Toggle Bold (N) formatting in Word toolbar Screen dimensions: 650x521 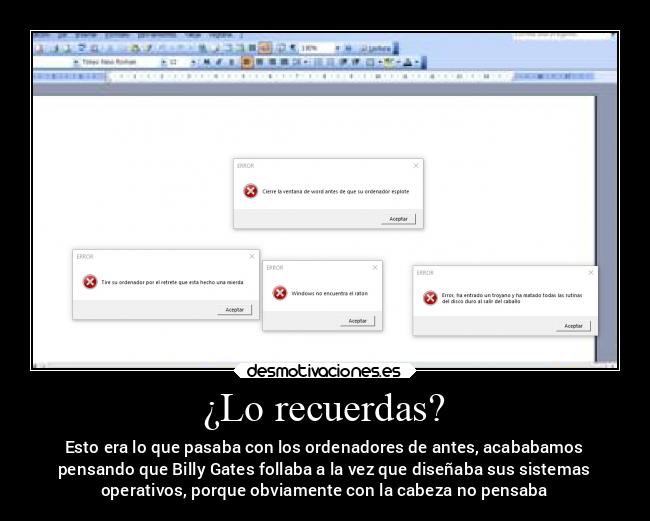click(x=206, y=62)
